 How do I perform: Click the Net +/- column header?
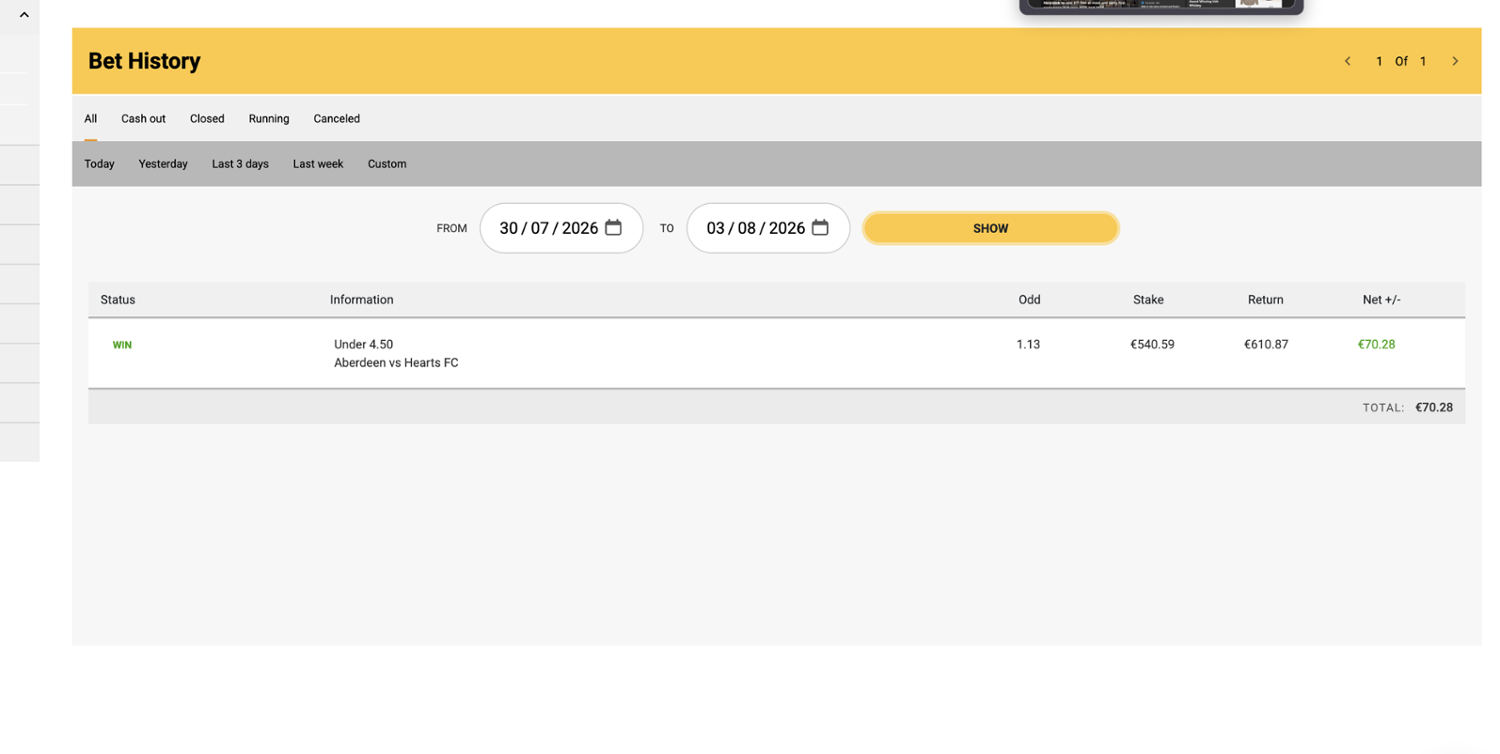(1381, 300)
